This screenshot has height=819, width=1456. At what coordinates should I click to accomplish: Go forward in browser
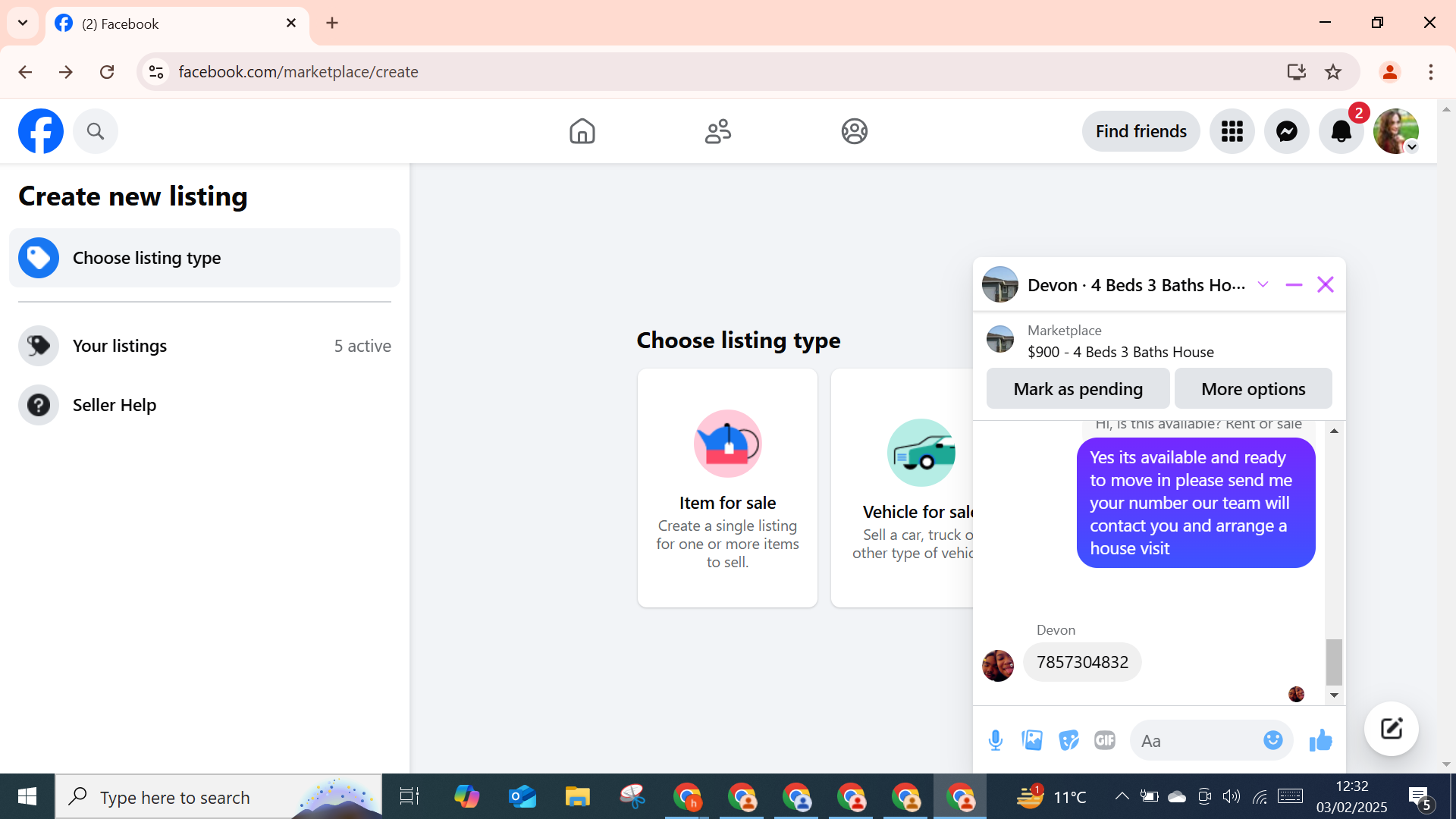tap(66, 72)
